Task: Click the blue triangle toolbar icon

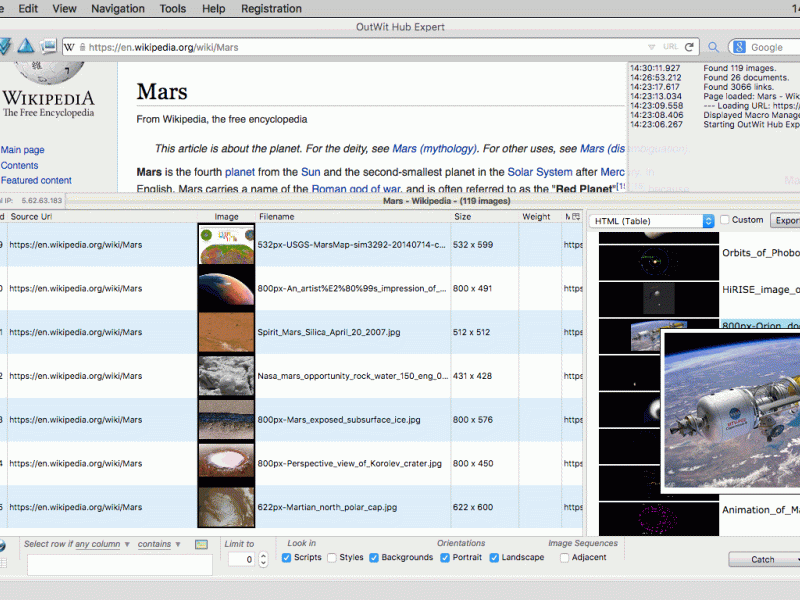Action: [x=26, y=46]
